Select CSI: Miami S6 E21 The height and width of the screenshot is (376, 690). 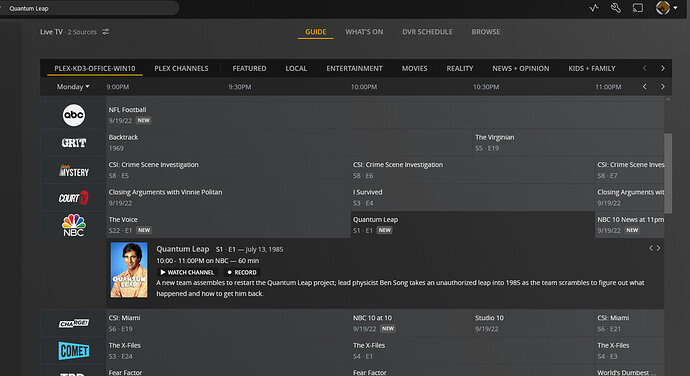coord(630,323)
